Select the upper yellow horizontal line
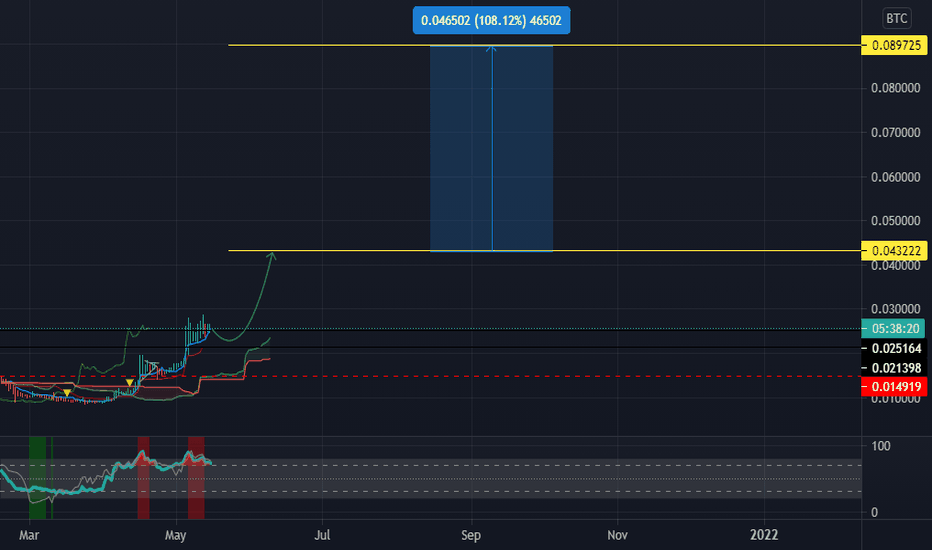Image resolution: width=932 pixels, height=550 pixels. point(544,45)
